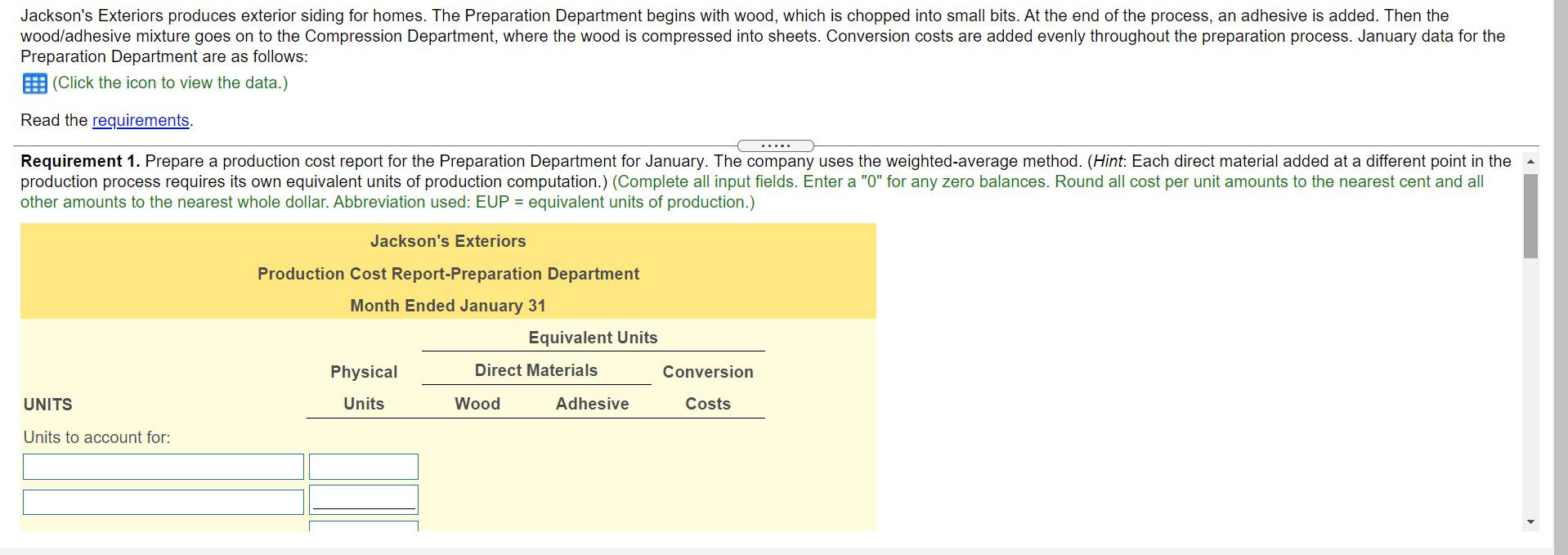Click 'Production Cost Report-Preparation Department' heading
The height and width of the screenshot is (555, 1568).
tap(448, 274)
